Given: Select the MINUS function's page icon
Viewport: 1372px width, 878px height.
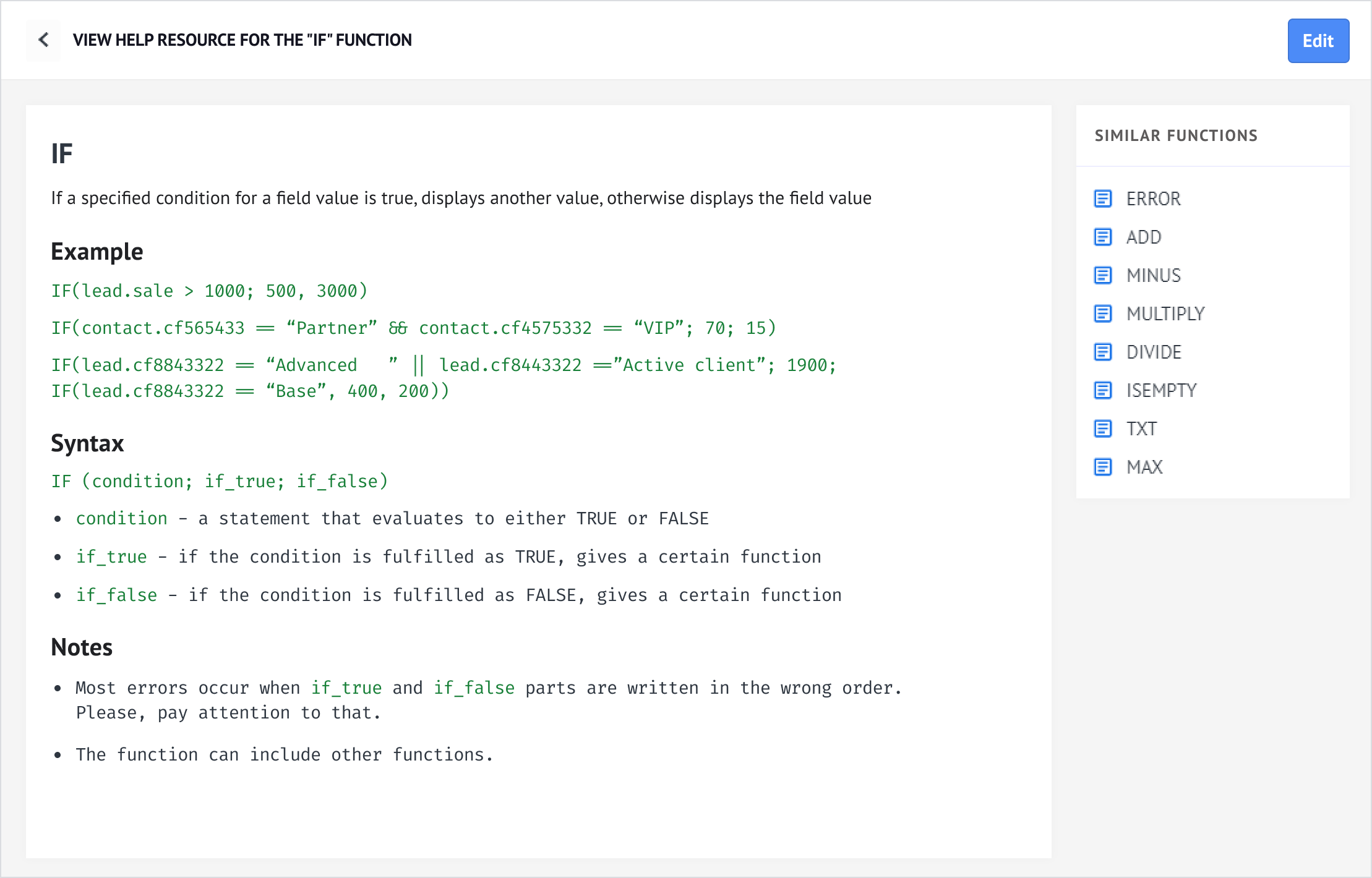Looking at the screenshot, I should tap(1103, 276).
